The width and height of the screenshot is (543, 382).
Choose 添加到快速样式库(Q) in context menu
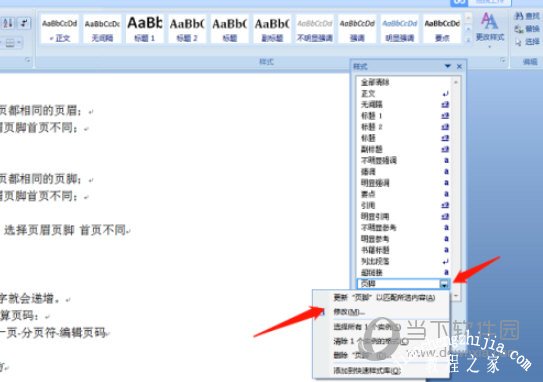coord(381,371)
